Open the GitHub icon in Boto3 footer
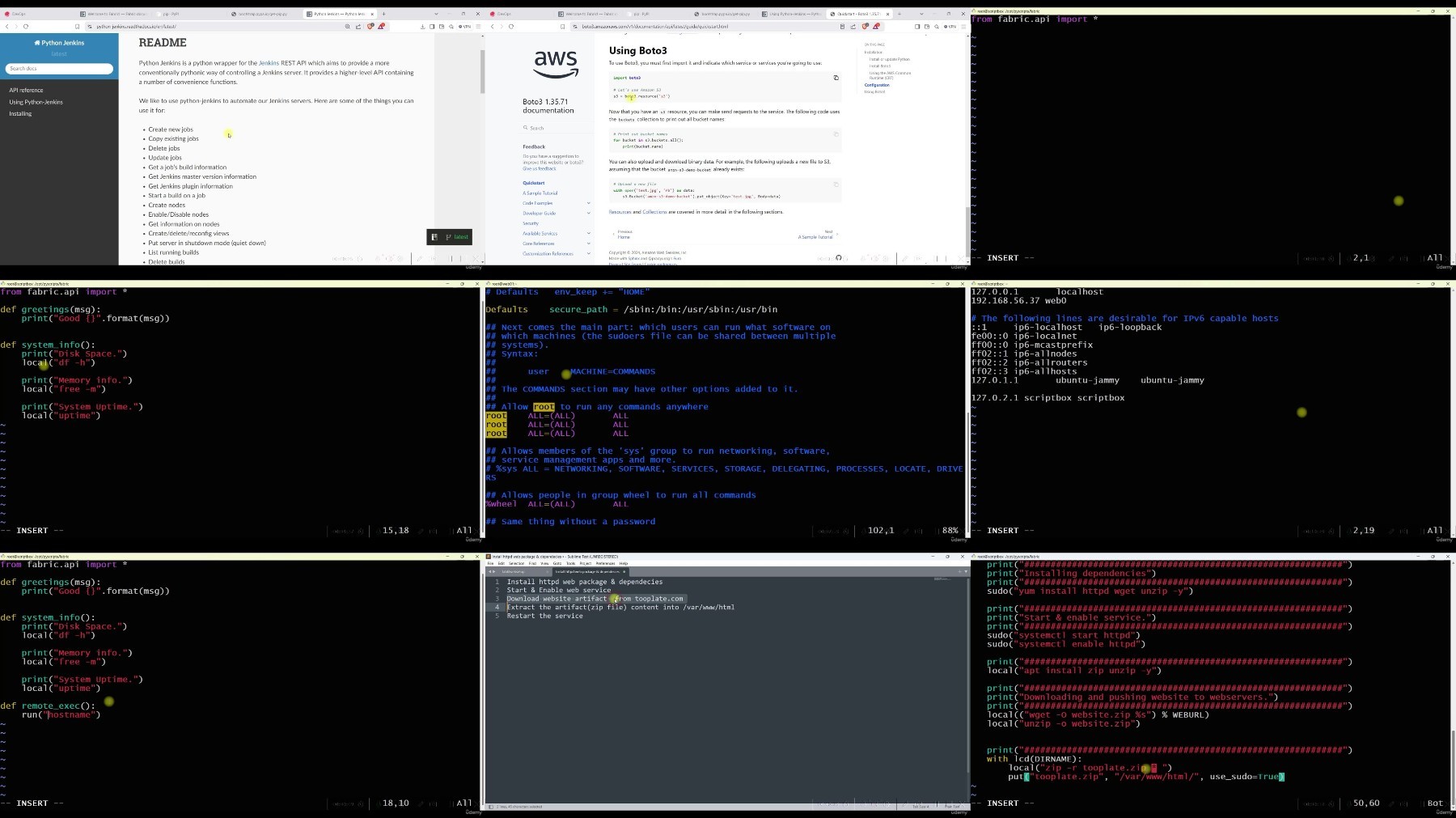 tap(839, 258)
